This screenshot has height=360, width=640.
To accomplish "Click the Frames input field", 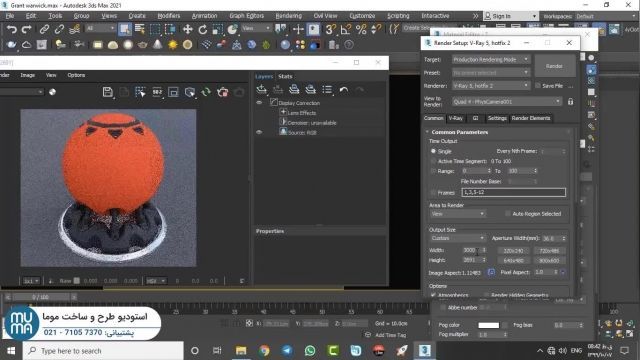I will pyautogui.click(x=513, y=192).
